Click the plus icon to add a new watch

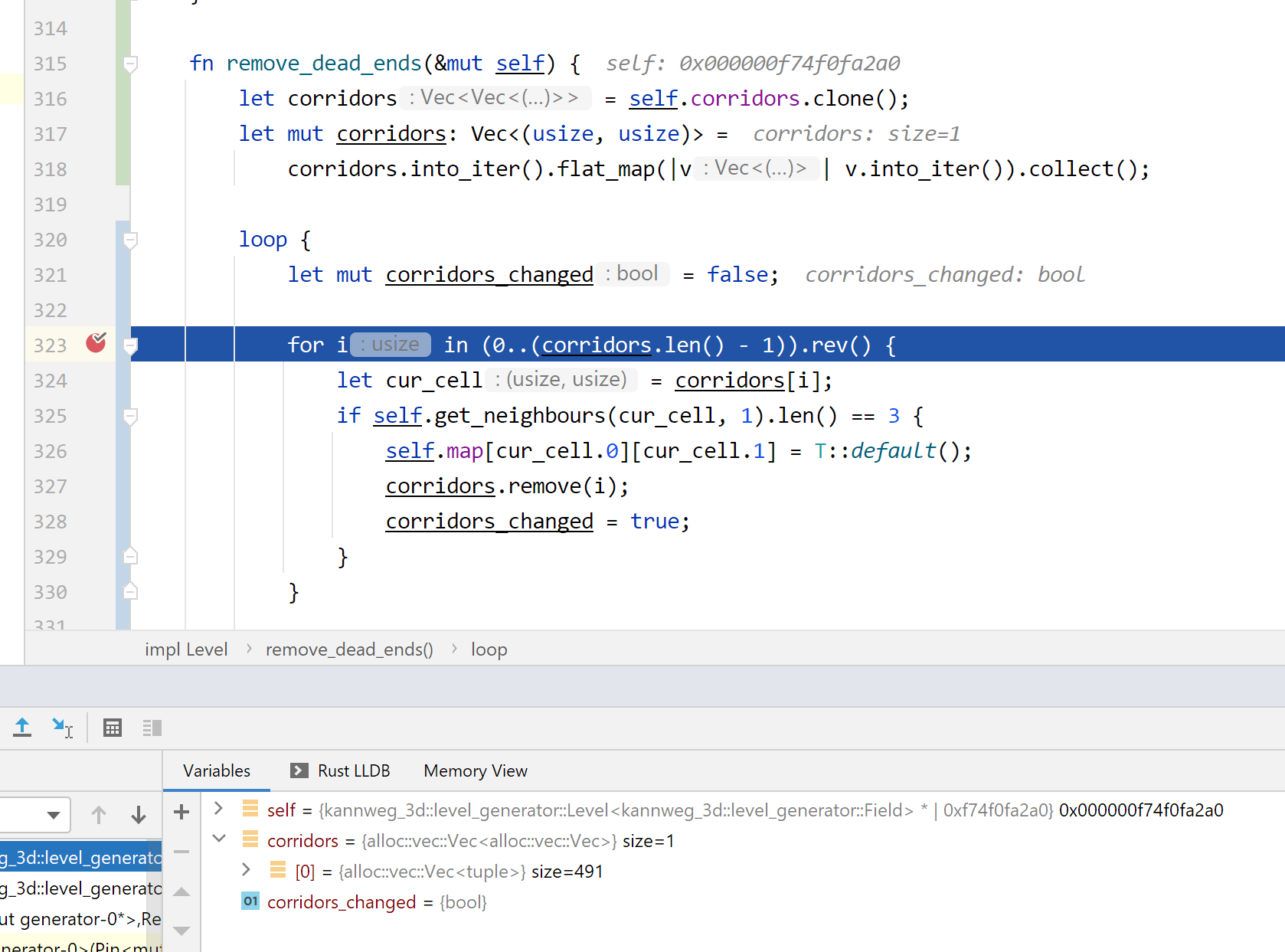tap(181, 811)
